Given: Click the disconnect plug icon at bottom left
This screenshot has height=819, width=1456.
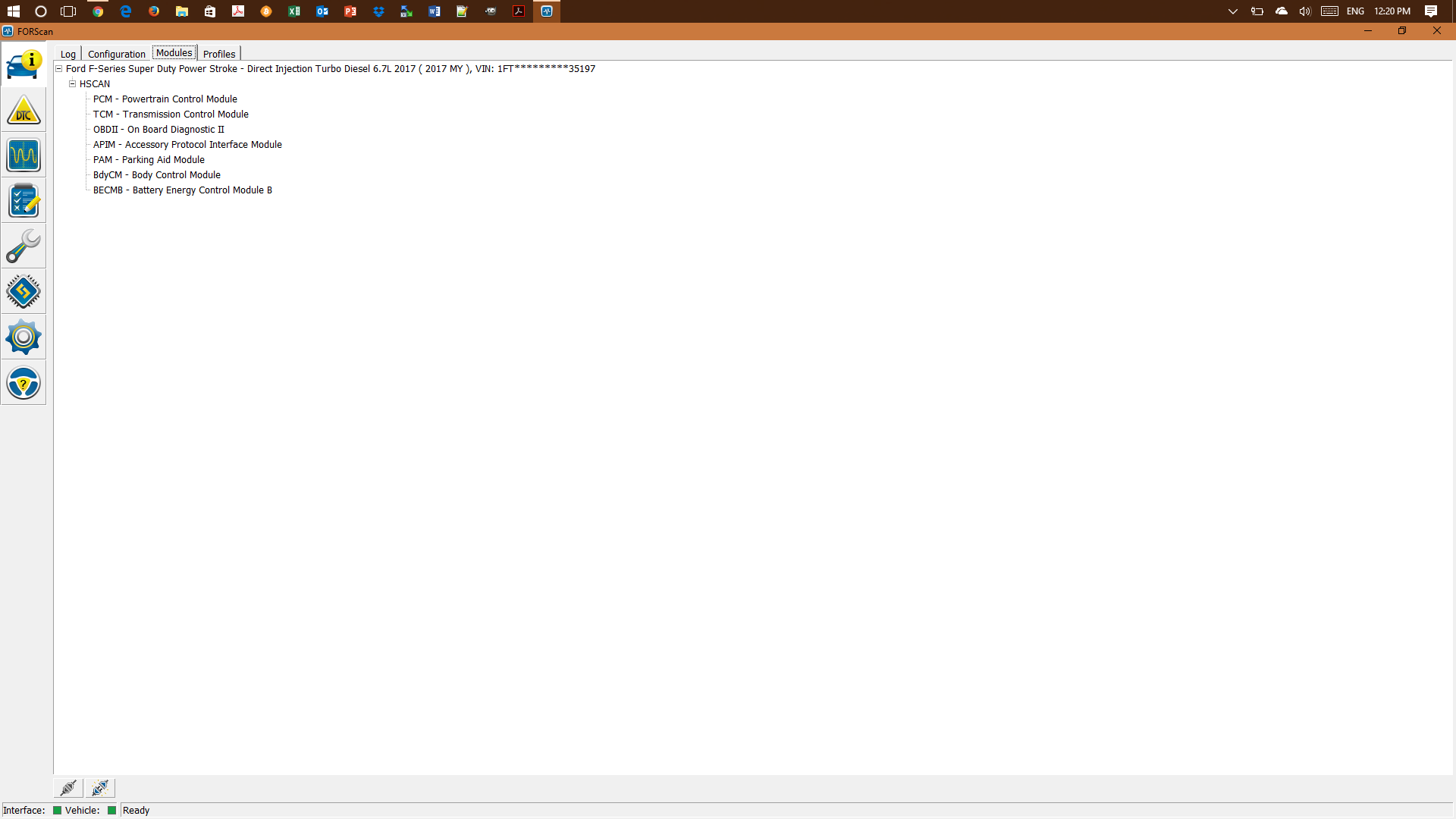Looking at the screenshot, I should point(67,788).
